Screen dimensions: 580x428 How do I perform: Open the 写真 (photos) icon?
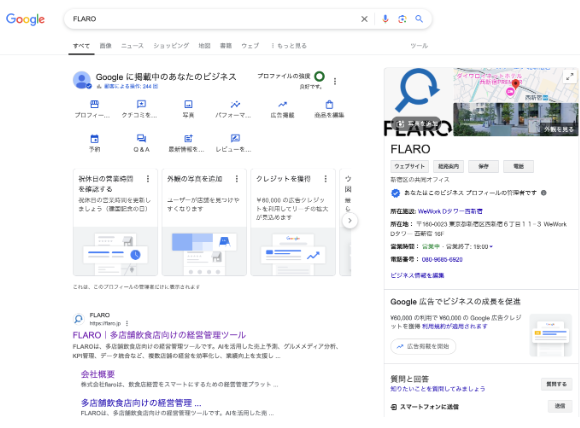point(188,104)
